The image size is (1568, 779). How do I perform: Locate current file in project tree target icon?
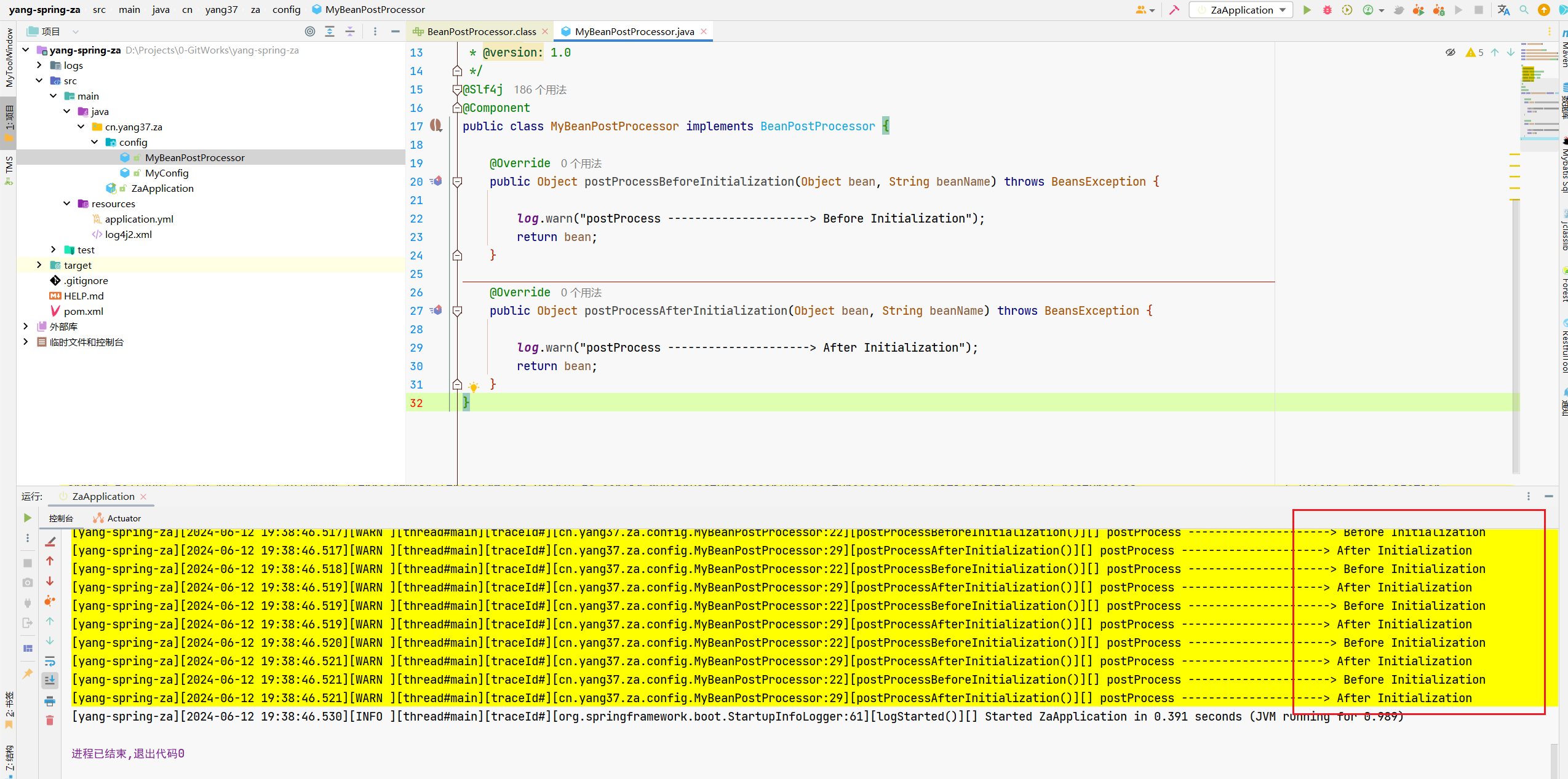[x=310, y=31]
